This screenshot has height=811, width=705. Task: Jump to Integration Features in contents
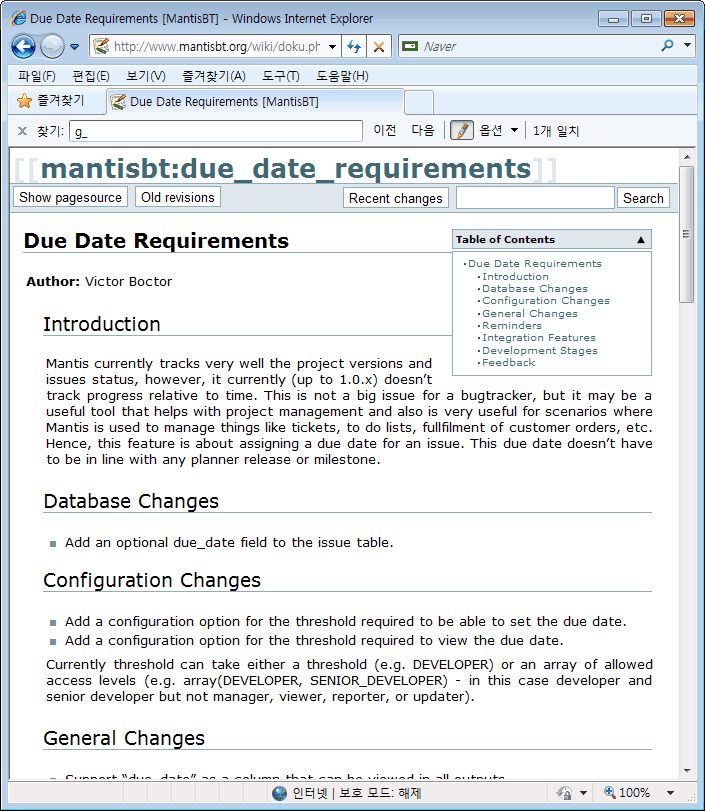pyautogui.click(x=539, y=337)
